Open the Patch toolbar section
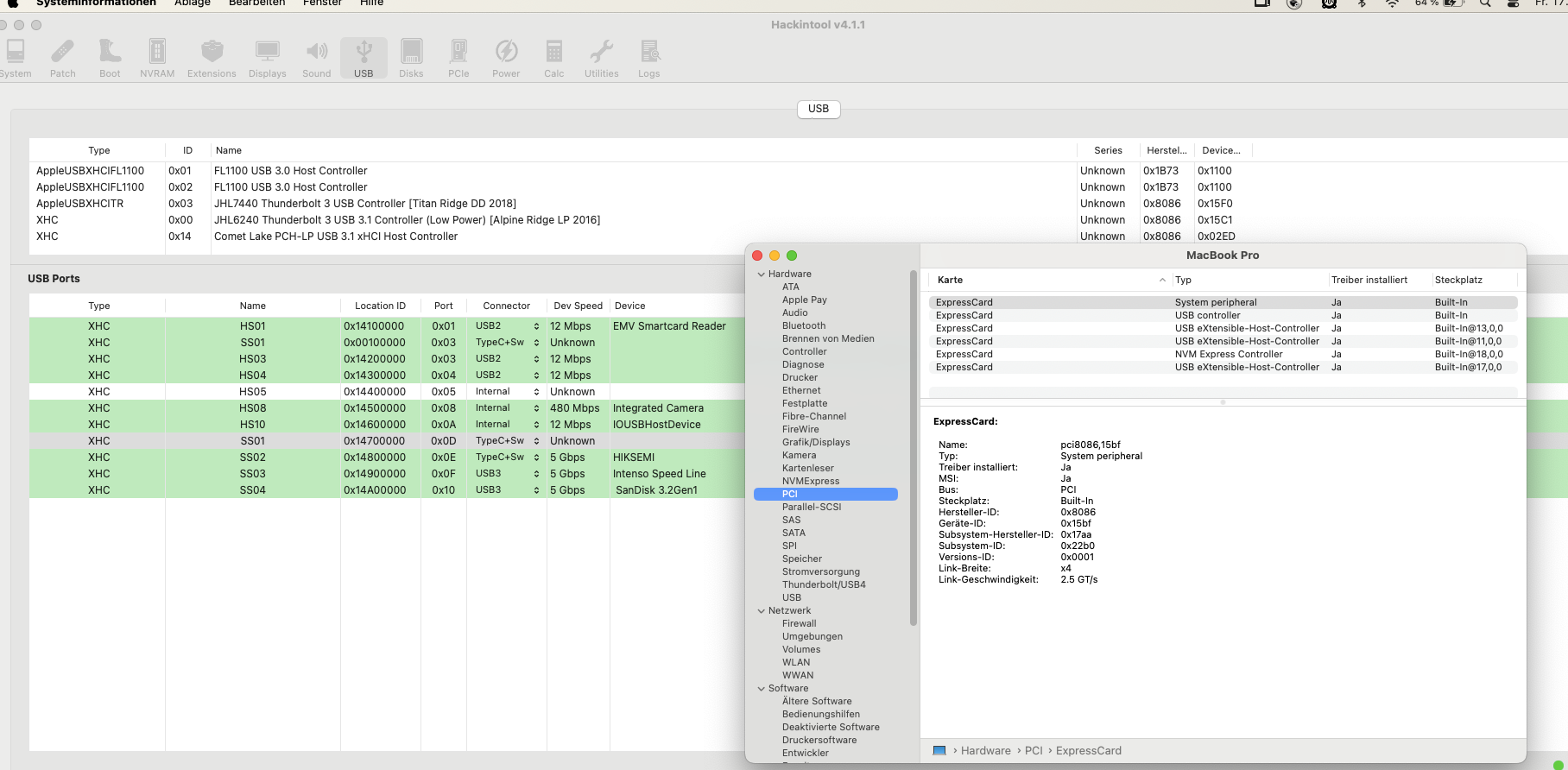1568x770 pixels. point(62,59)
